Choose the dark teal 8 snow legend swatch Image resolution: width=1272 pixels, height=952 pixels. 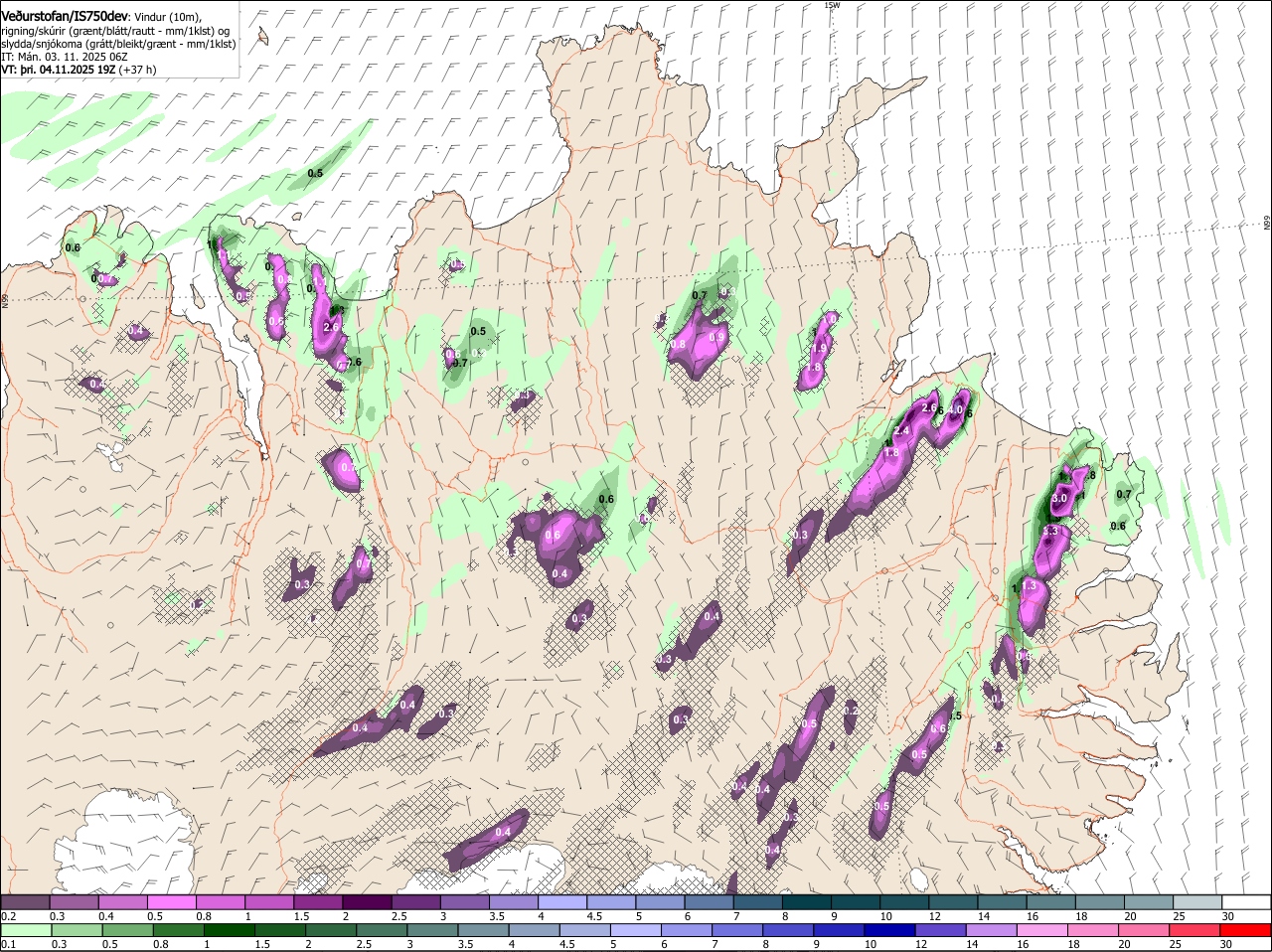pos(808,902)
